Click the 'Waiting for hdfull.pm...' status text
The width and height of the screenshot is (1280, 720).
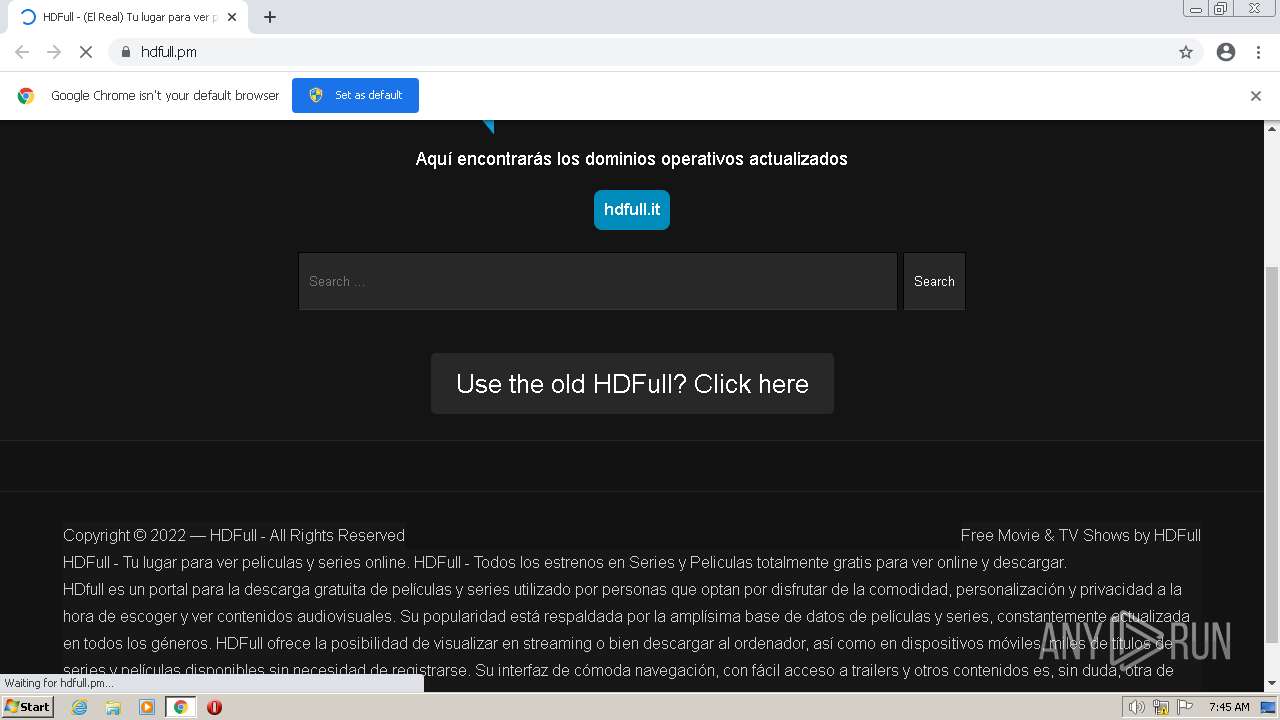(x=59, y=683)
